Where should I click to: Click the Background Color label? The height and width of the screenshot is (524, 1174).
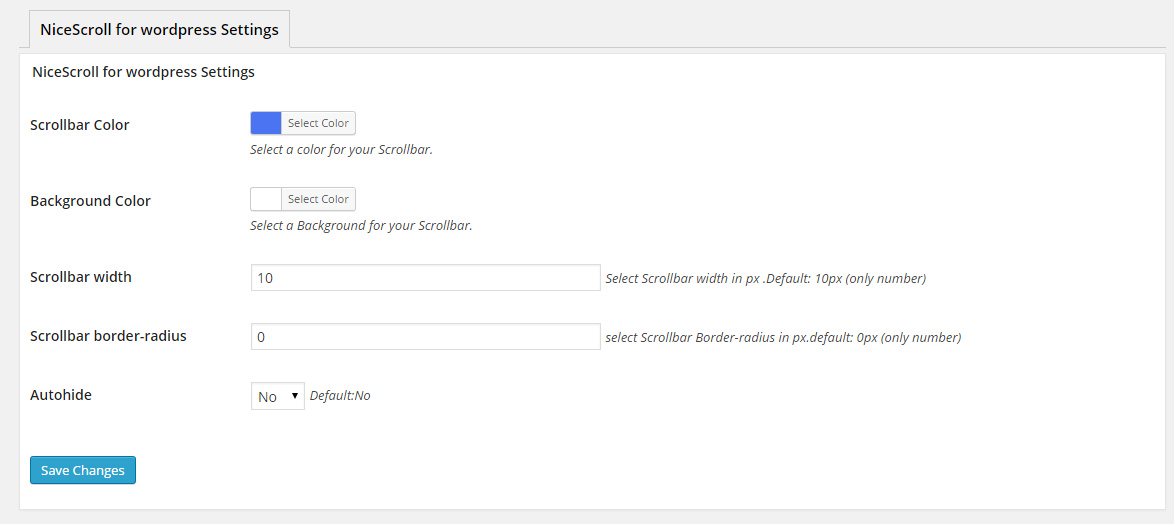[x=91, y=201]
